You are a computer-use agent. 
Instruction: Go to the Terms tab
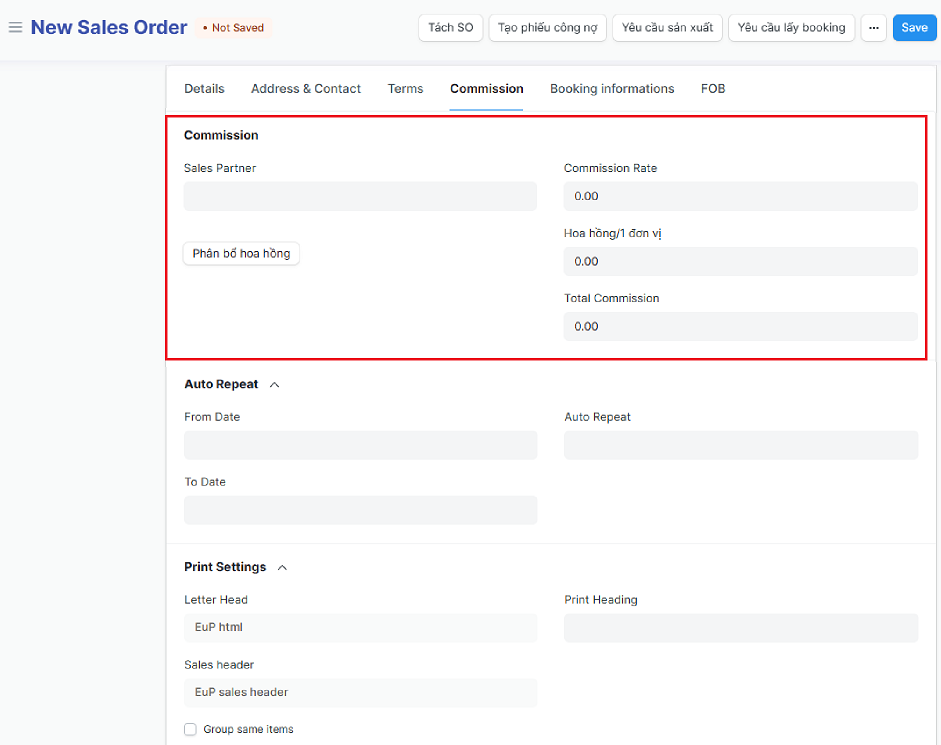(x=405, y=89)
